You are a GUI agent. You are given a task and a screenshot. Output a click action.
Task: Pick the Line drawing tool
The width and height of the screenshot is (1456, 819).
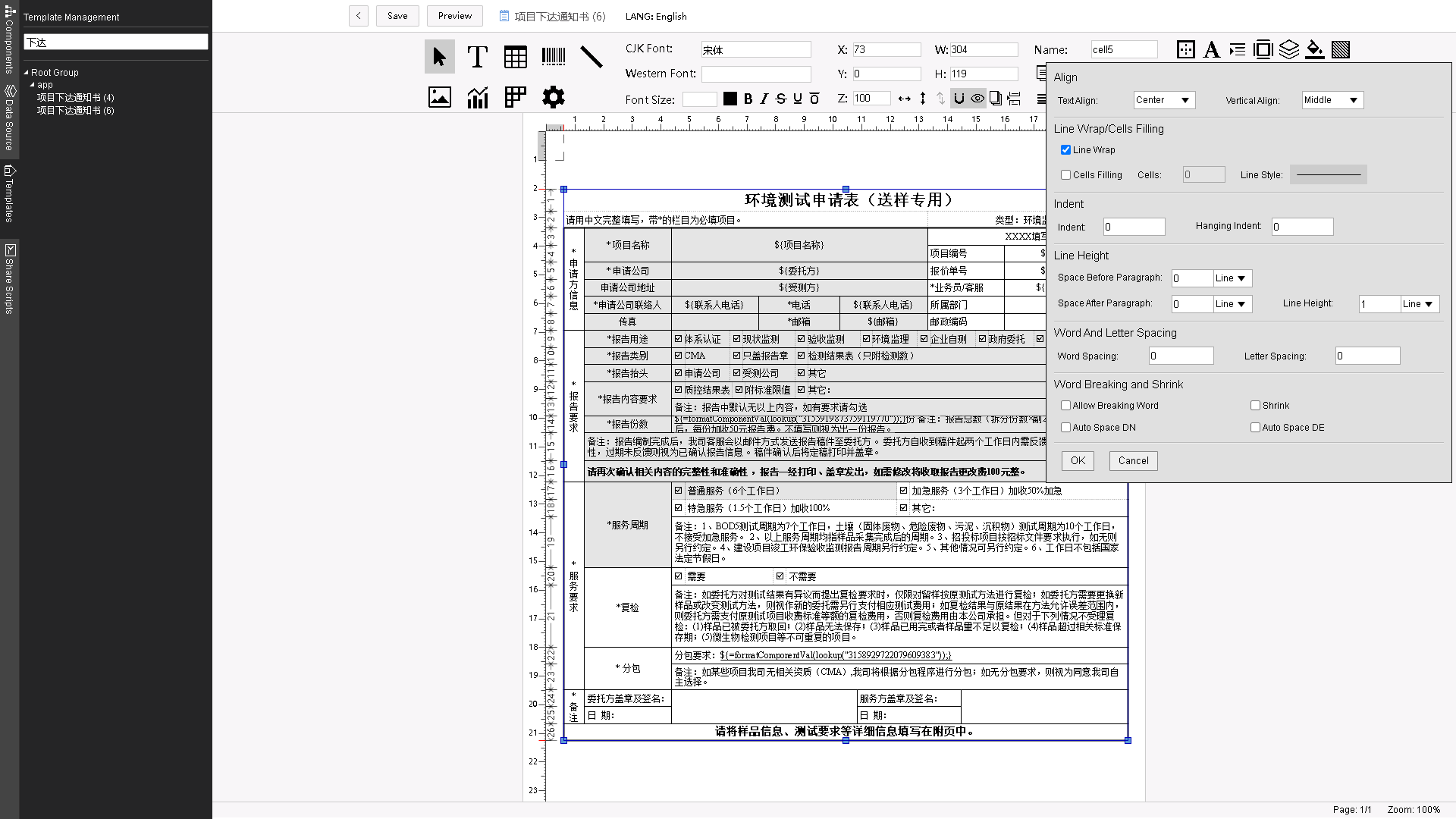click(591, 57)
